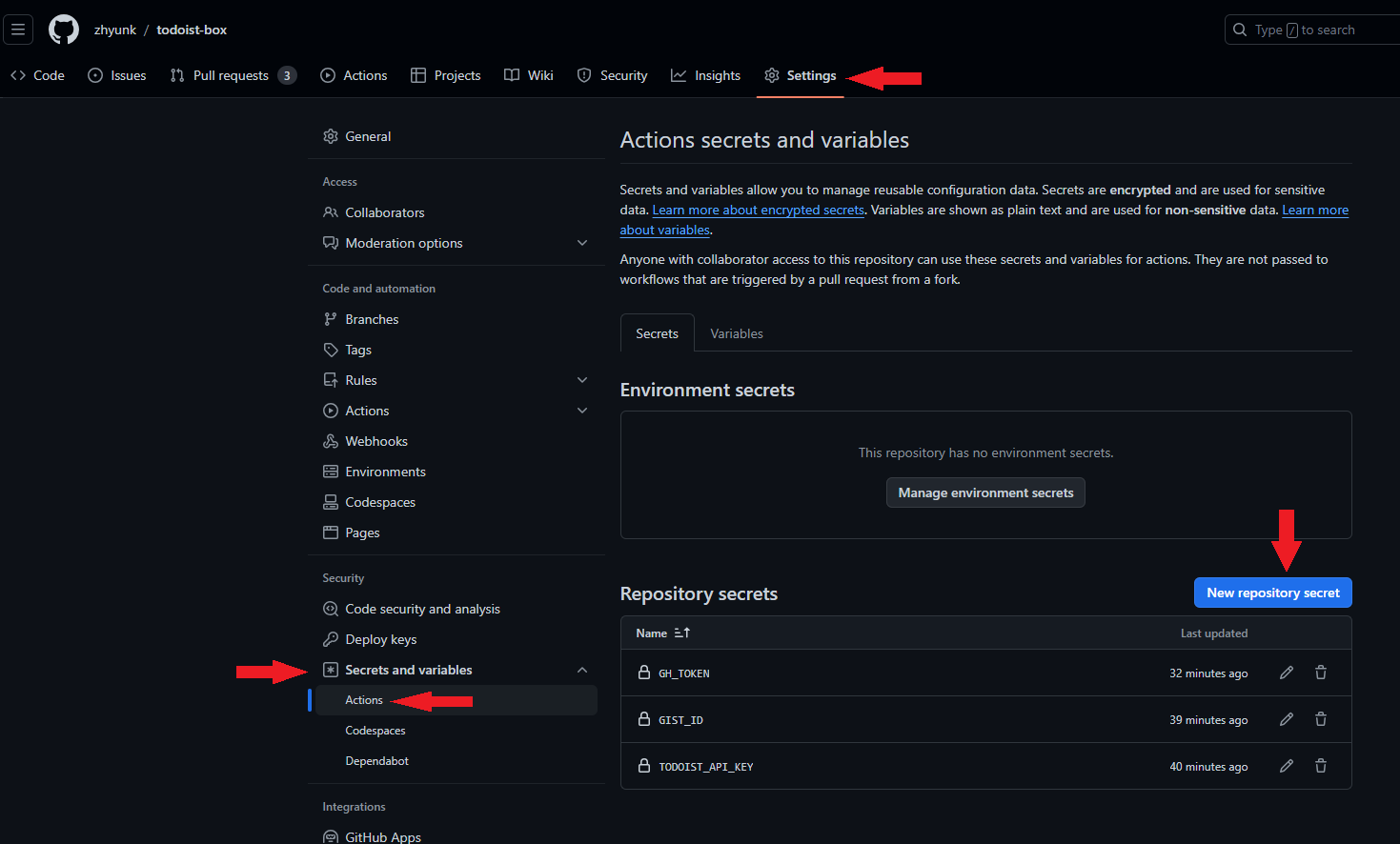
Task: Edit the GIST_ID secret pencil icon
Action: pyautogui.click(x=1287, y=719)
